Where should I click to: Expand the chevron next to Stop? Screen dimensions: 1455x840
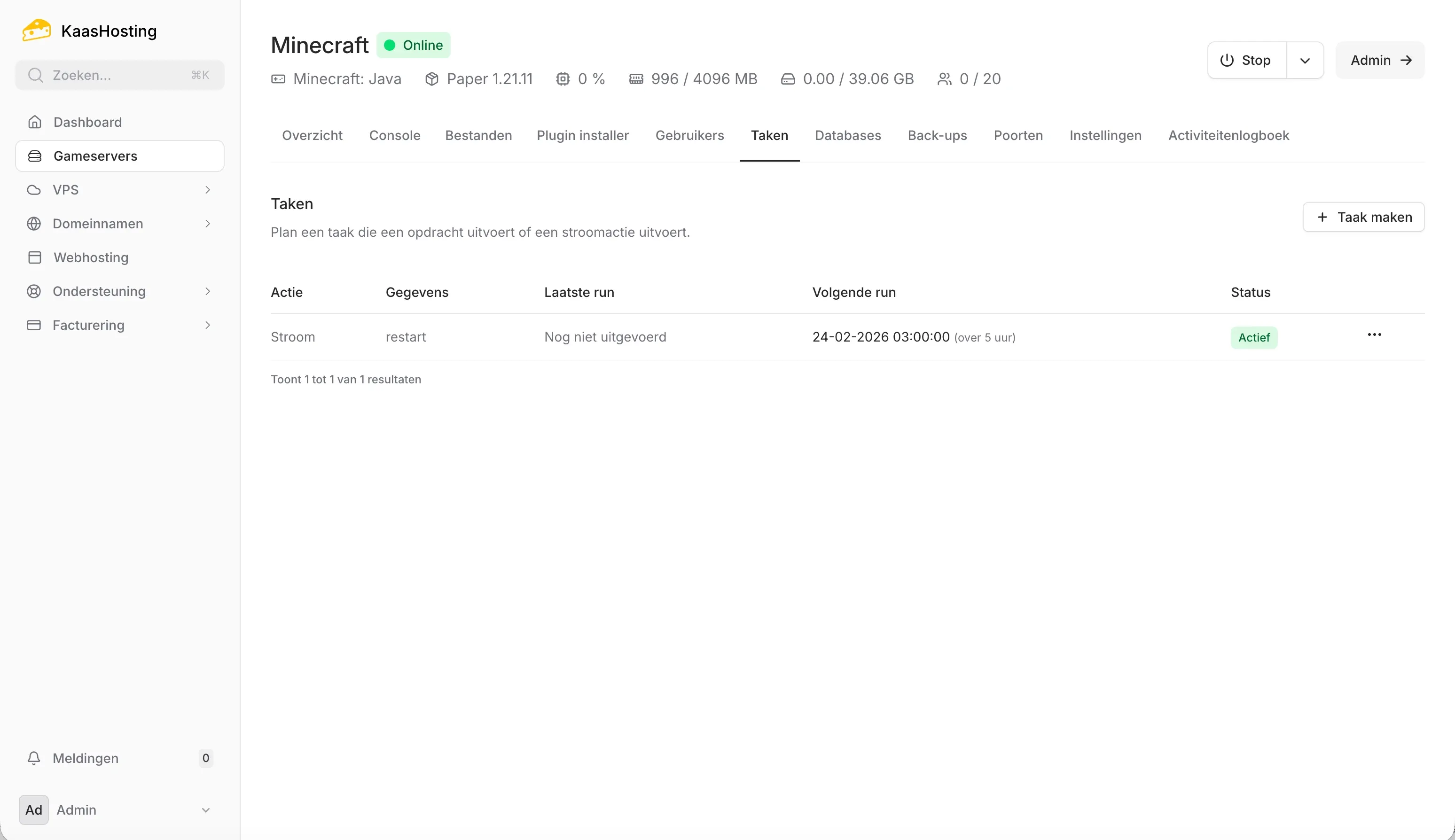click(x=1305, y=60)
